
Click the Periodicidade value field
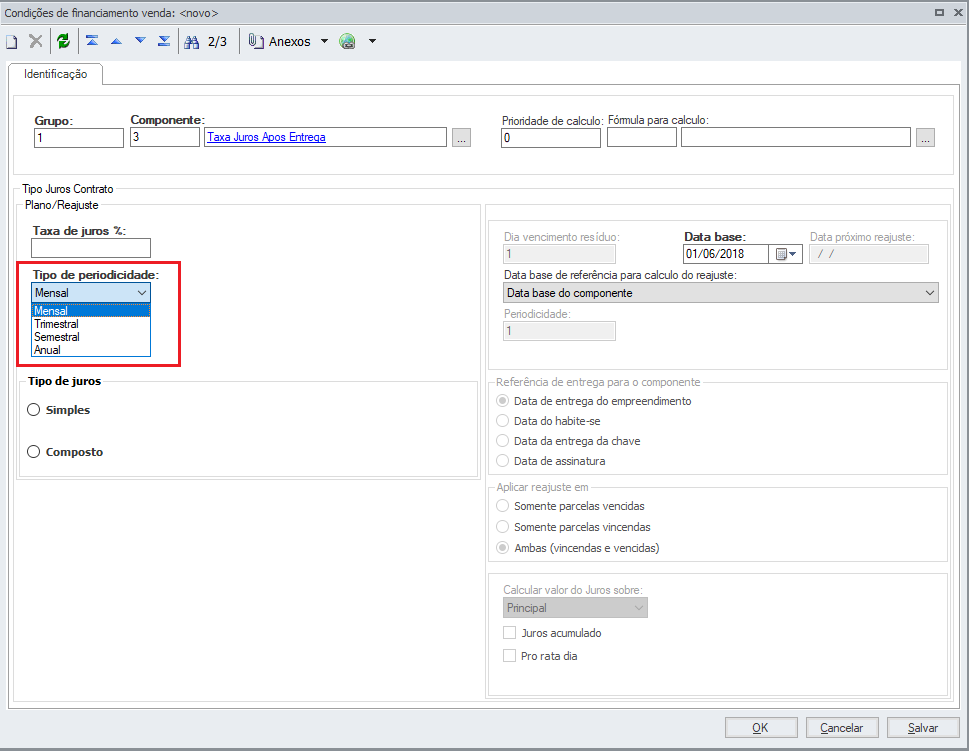click(559, 331)
